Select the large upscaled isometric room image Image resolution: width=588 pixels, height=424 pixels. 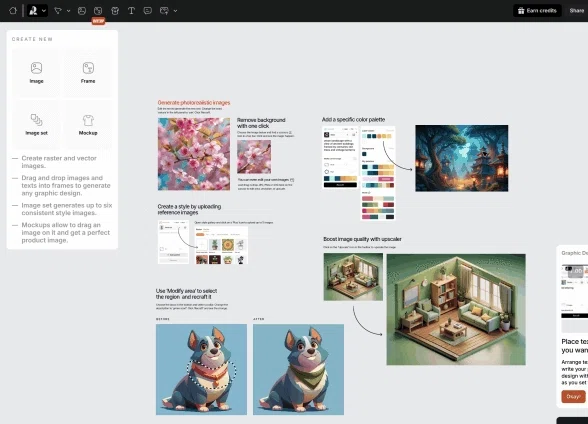[x=456, y=310]
